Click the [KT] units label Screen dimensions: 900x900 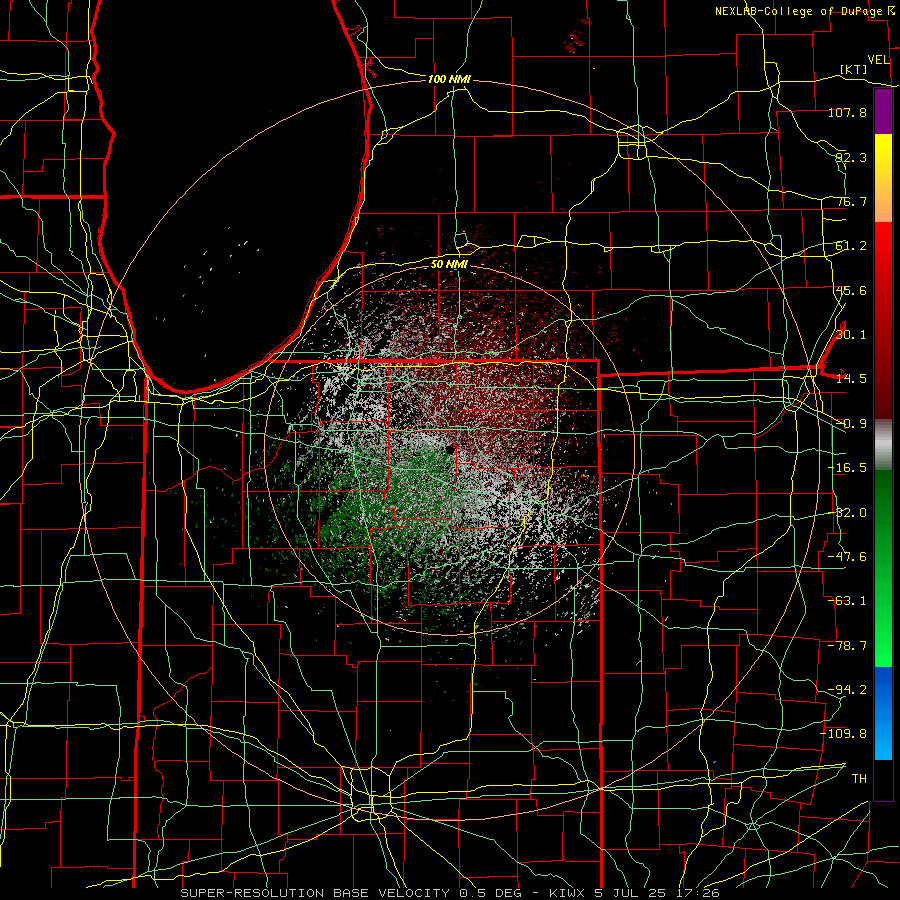(x=853, y=69)
